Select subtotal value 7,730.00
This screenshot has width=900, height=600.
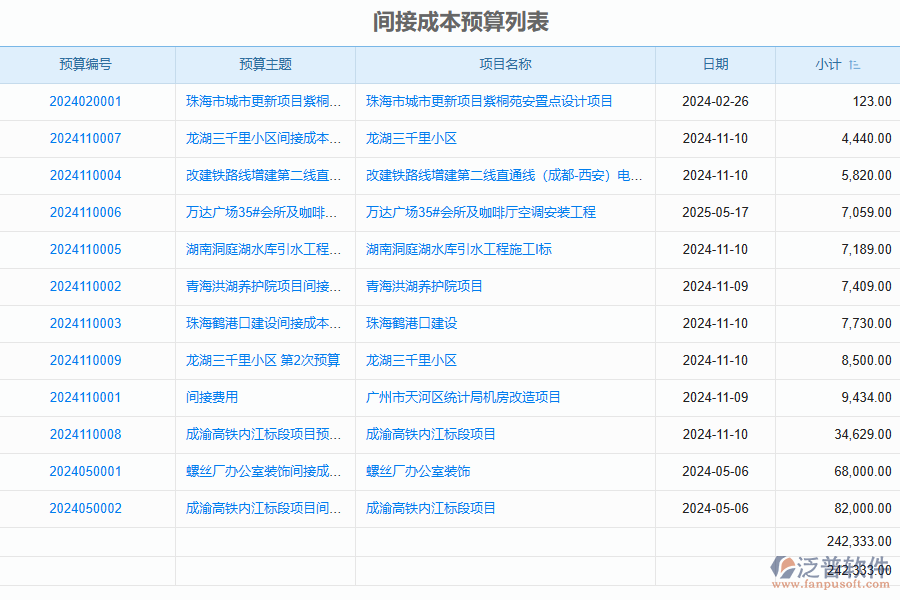[867, 324]
